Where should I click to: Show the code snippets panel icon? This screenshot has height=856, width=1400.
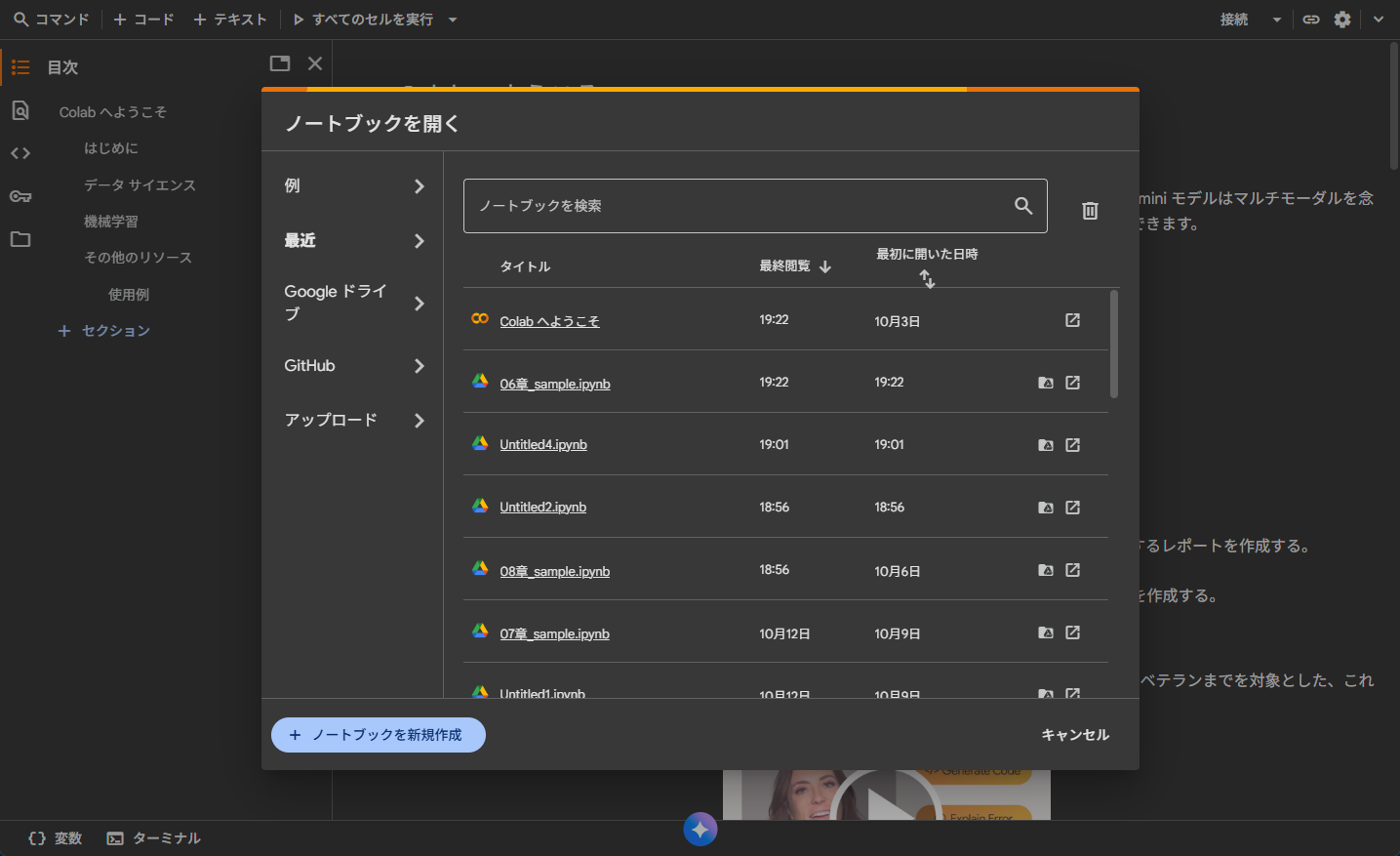(20, 153)
